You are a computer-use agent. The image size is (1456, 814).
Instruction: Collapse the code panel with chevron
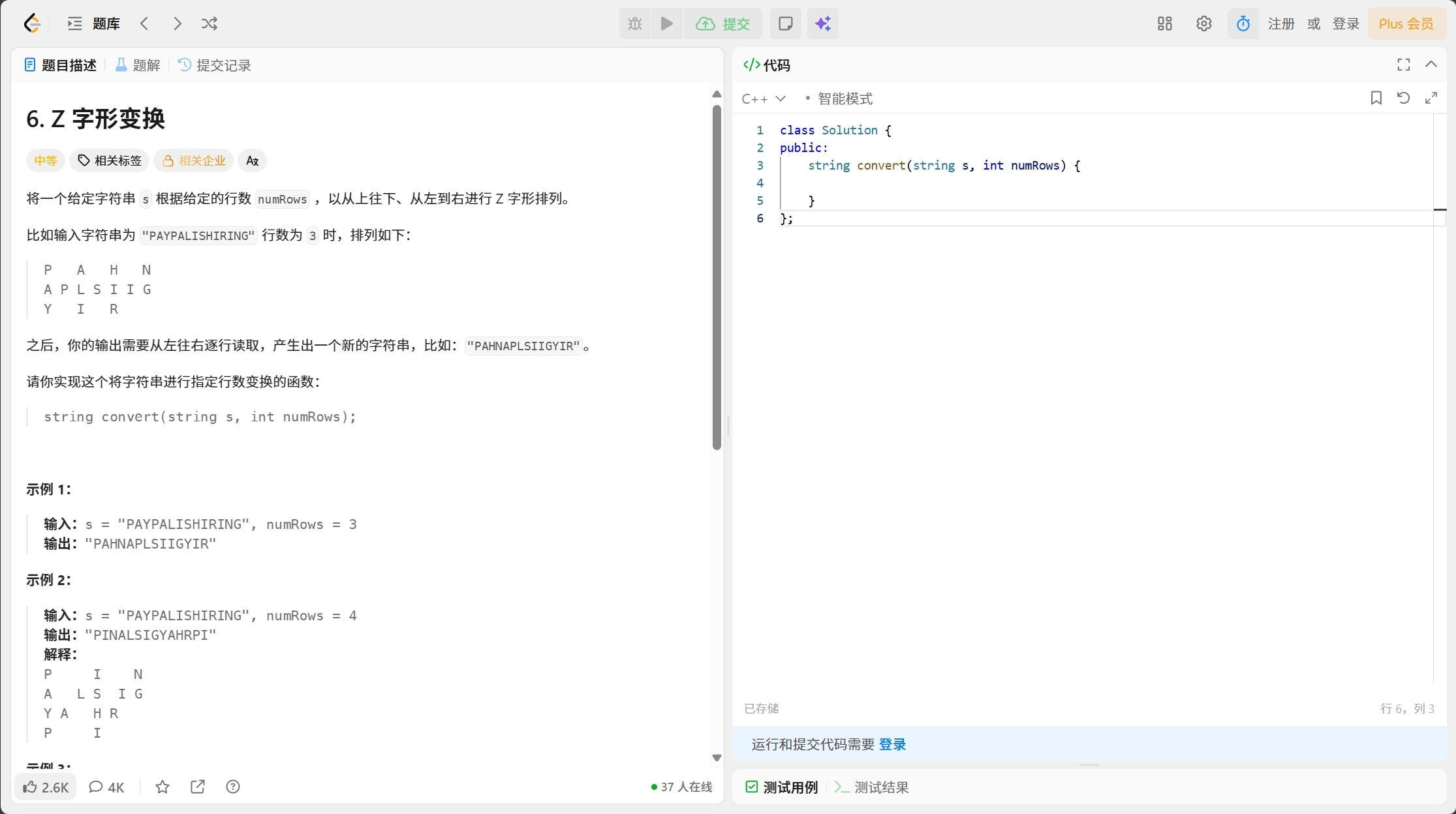1431,65
